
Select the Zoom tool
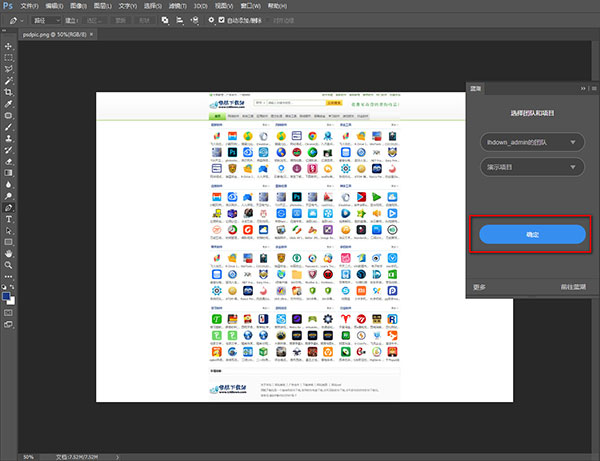click(8, 265)
